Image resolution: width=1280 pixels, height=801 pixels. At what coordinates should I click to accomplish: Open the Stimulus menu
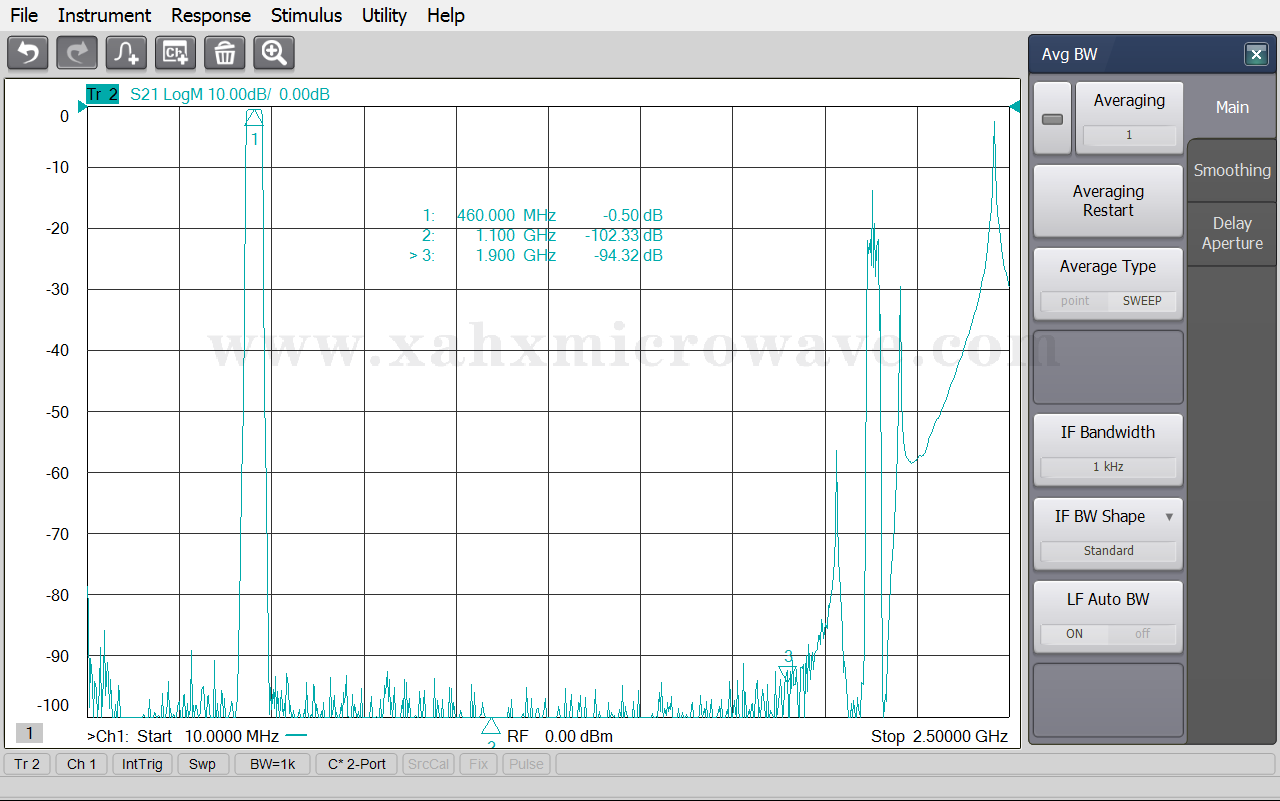pos(306,15)
